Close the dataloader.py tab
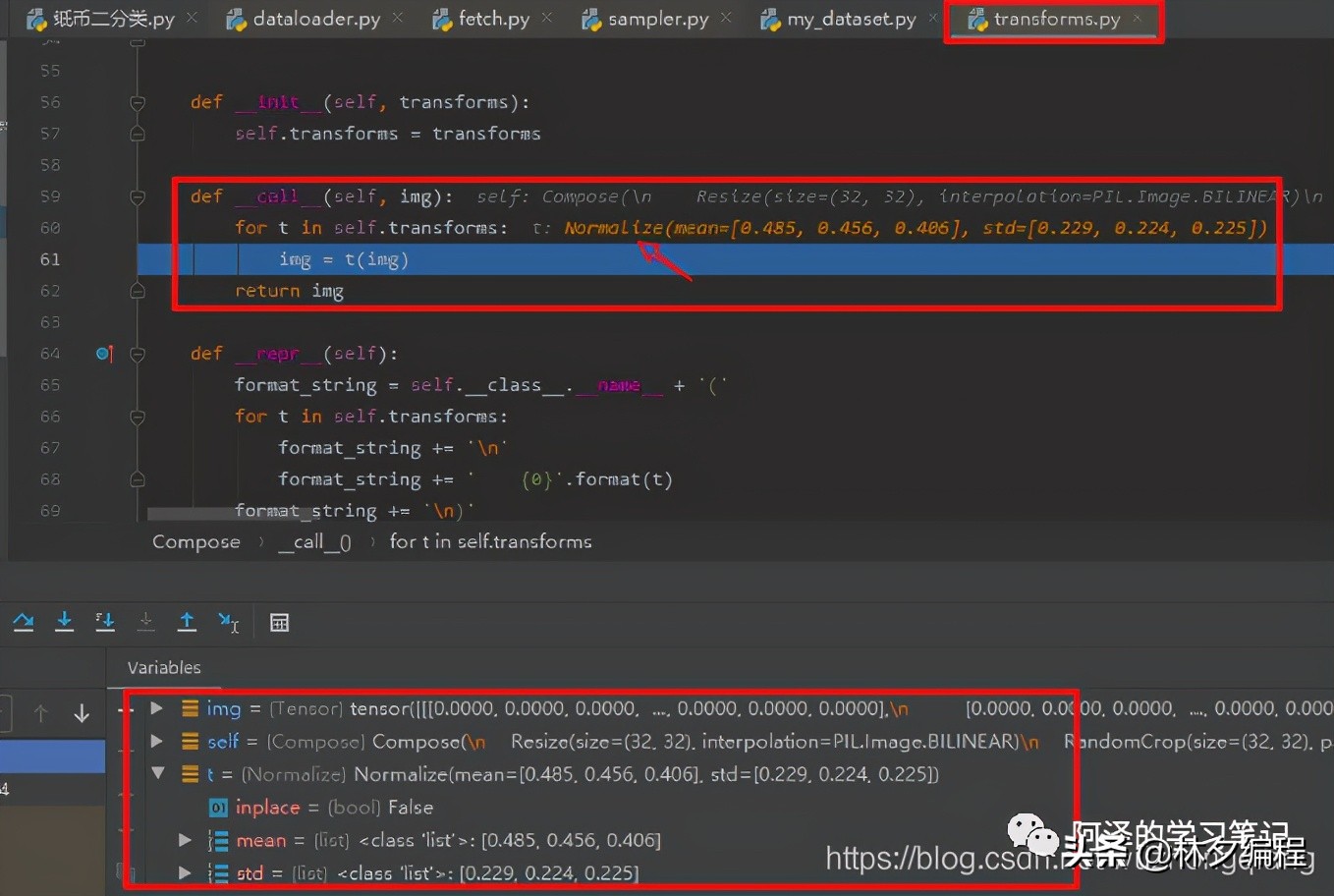The width and height of the screenshot is (1334, 896). tap(397, 18)
